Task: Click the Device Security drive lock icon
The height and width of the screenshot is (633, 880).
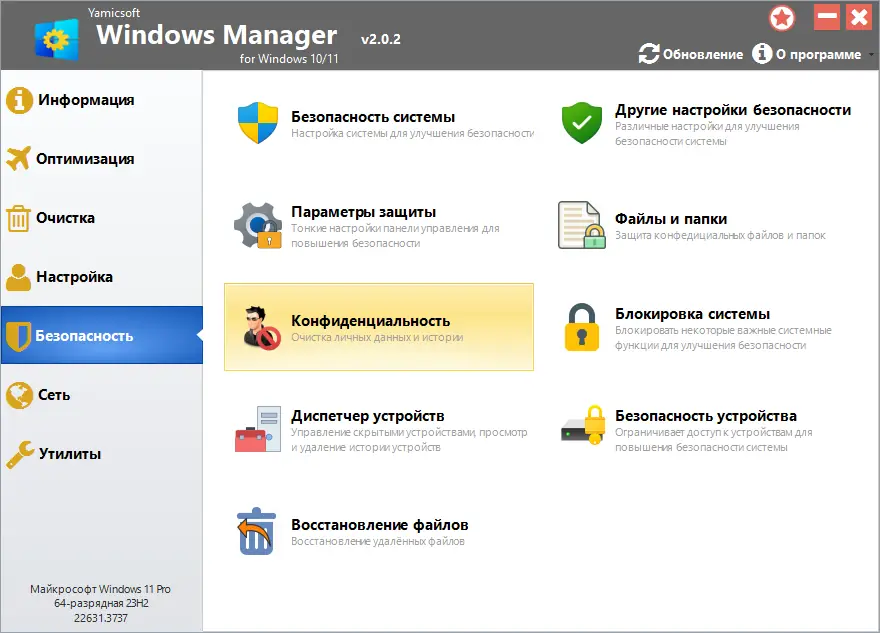Action: (x=582, y=429)
